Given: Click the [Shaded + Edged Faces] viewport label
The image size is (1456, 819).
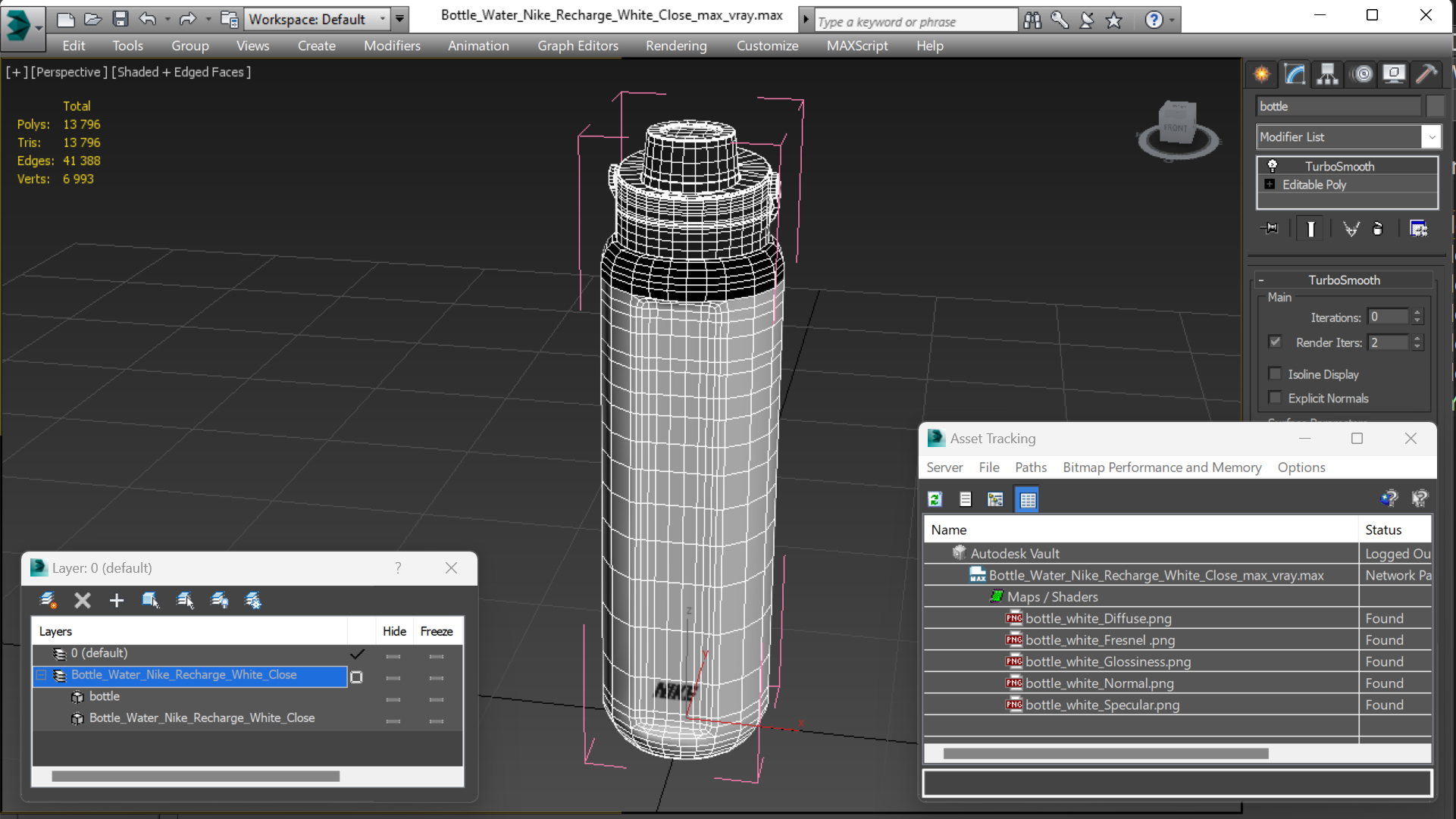Looking at the screenshot, I should 181,72.
